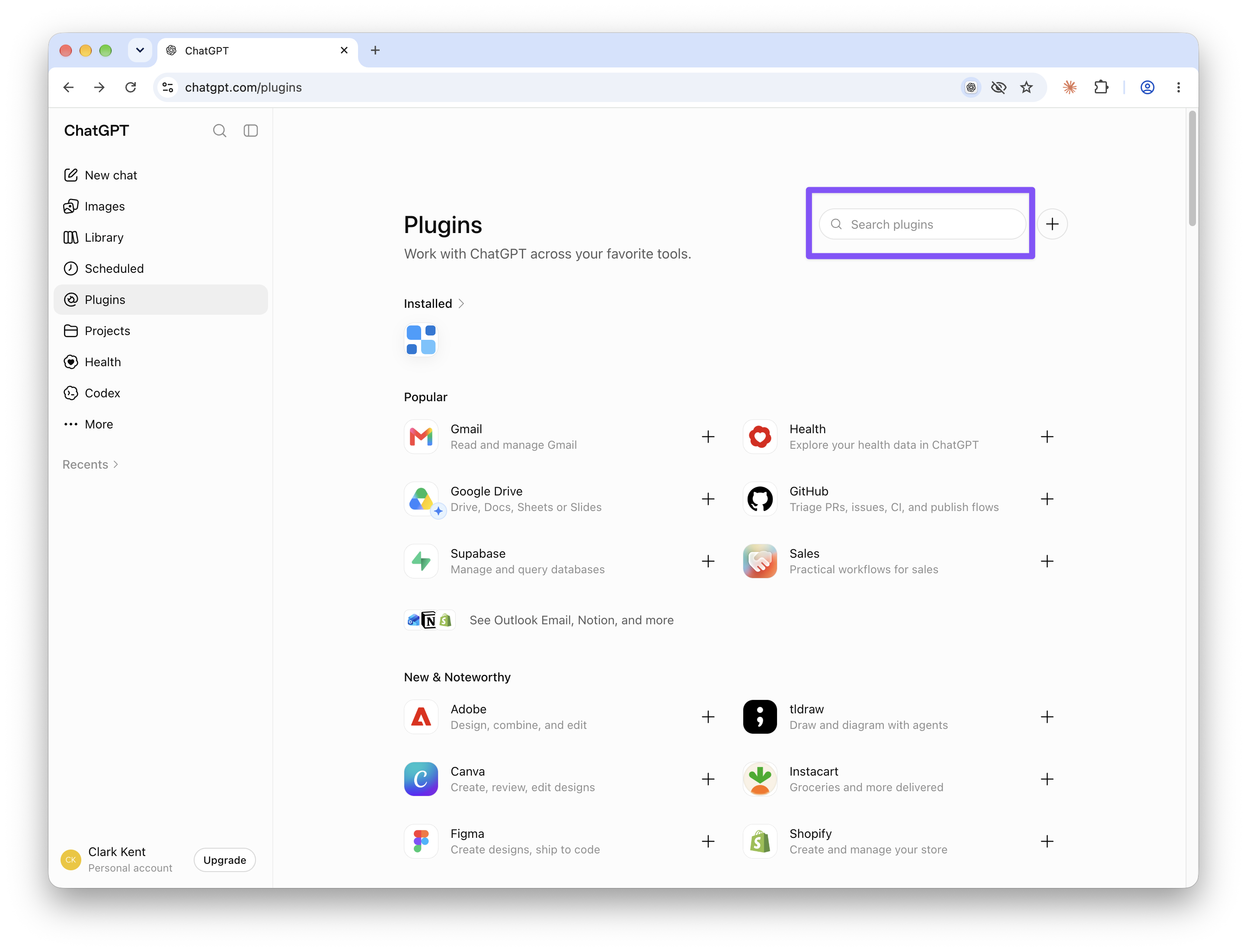
Task: Open Clark Kent account menu
Action: pos(117,859)
